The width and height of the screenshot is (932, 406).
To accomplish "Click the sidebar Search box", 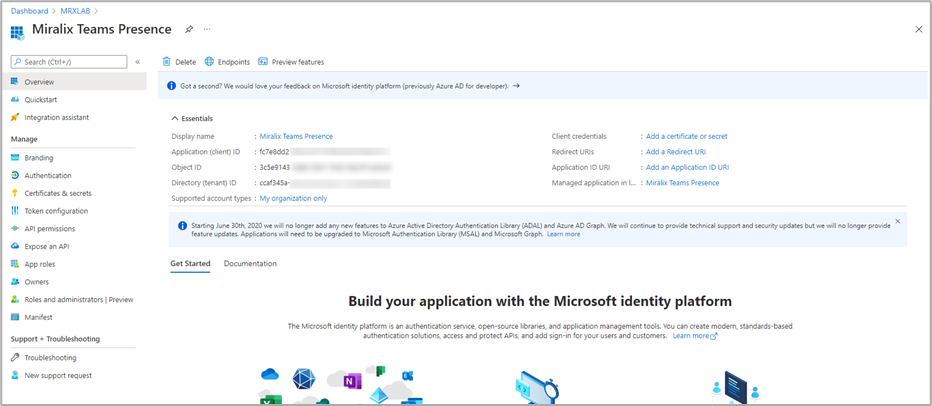I will pos(69,62).
